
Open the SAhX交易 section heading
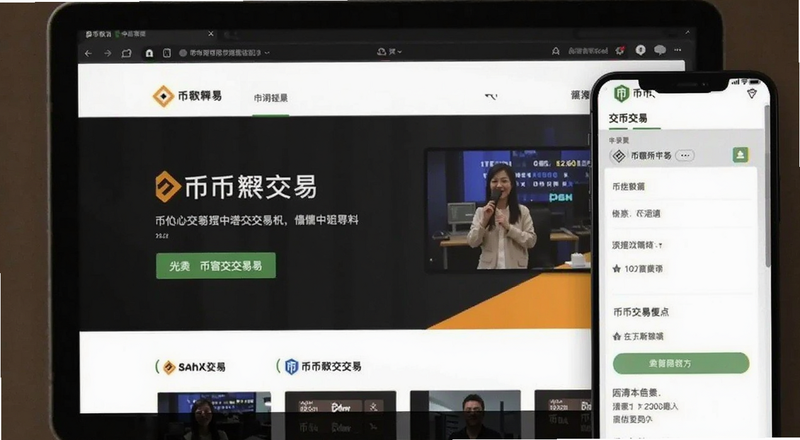click(x=202, y=367)
